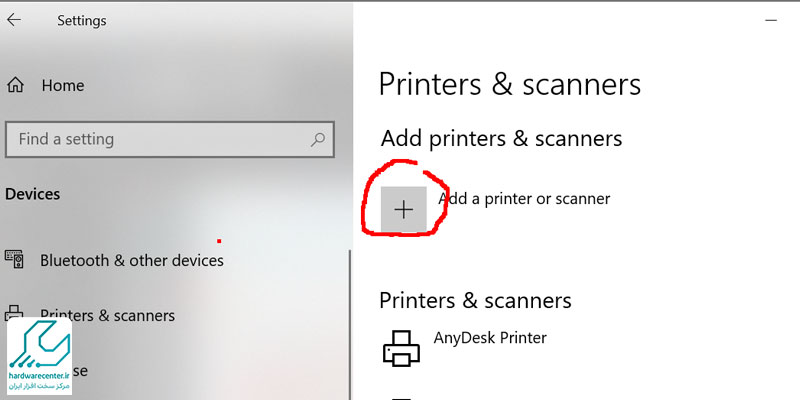The image size is (800, 400).
Task: Click the magnifier search icon
Action: [318, 139]
